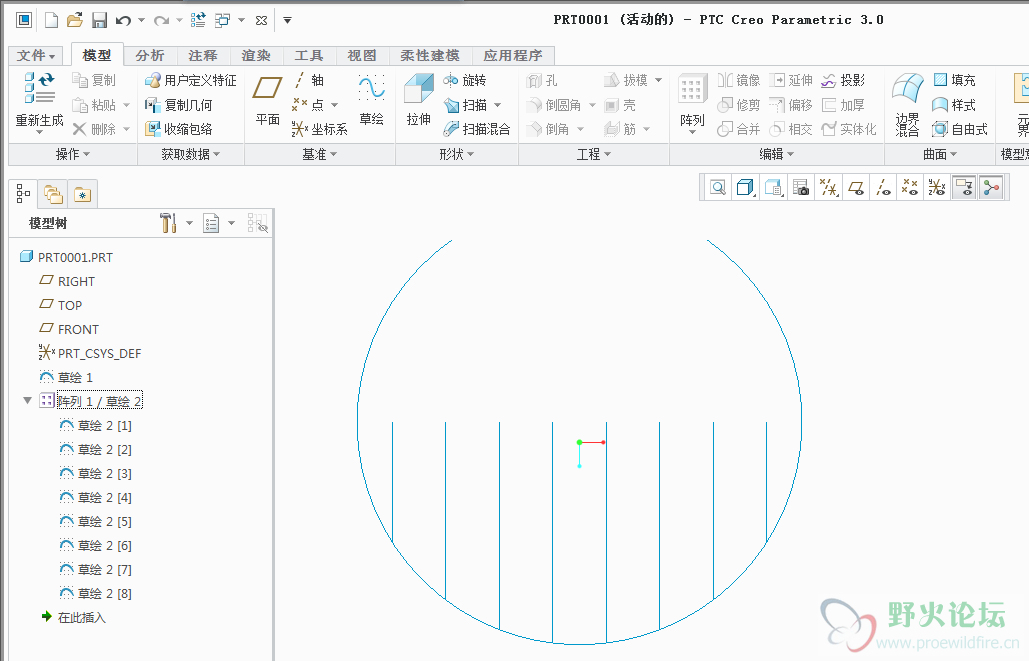Screen dimensions: 1029x661
Task: Create a datum 轴 axis
Action: 308,80
